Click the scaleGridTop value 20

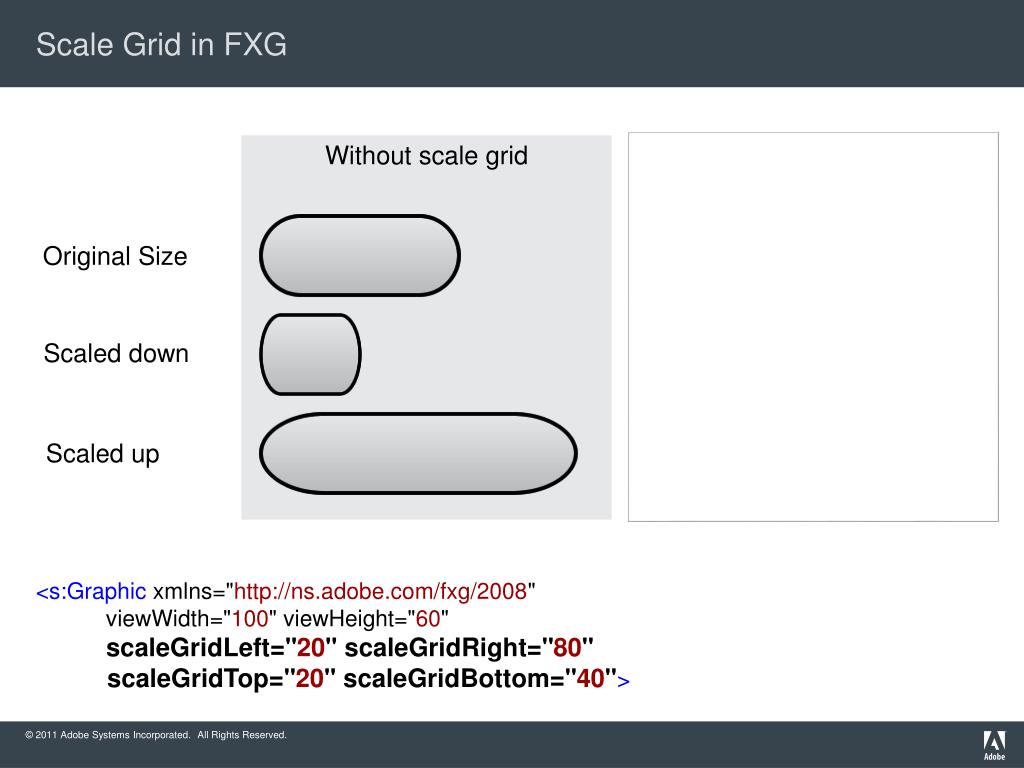[310, 679]
